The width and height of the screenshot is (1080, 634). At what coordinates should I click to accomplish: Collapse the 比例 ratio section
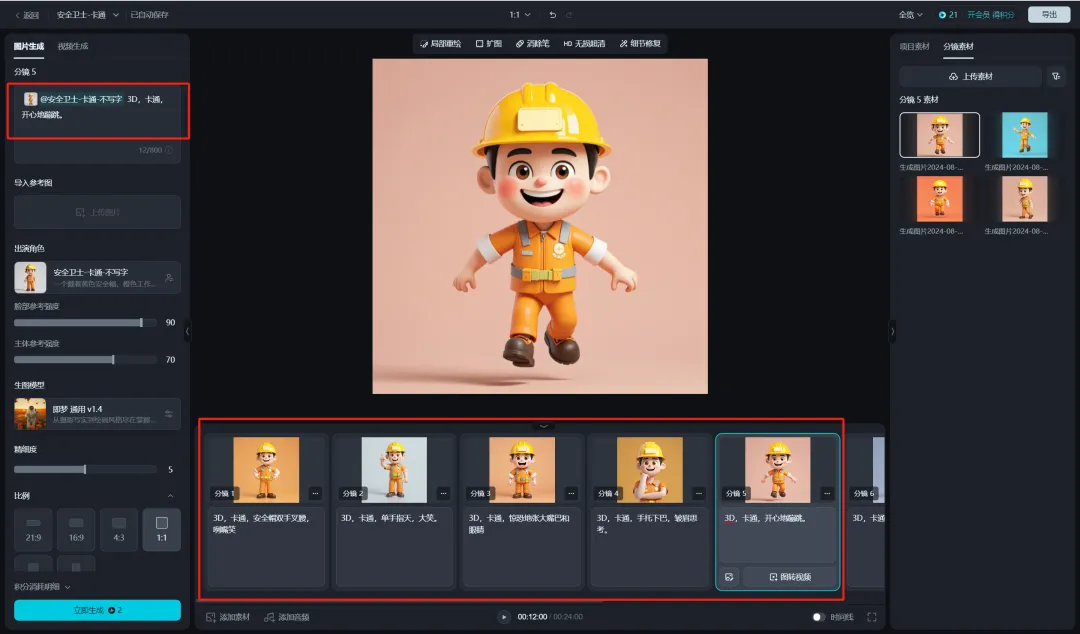(x=170, y=496)
